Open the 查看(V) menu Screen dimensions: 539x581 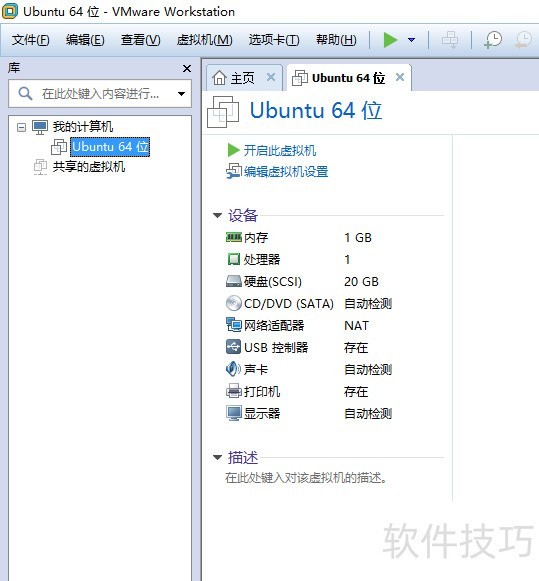(x=141, y=40)
